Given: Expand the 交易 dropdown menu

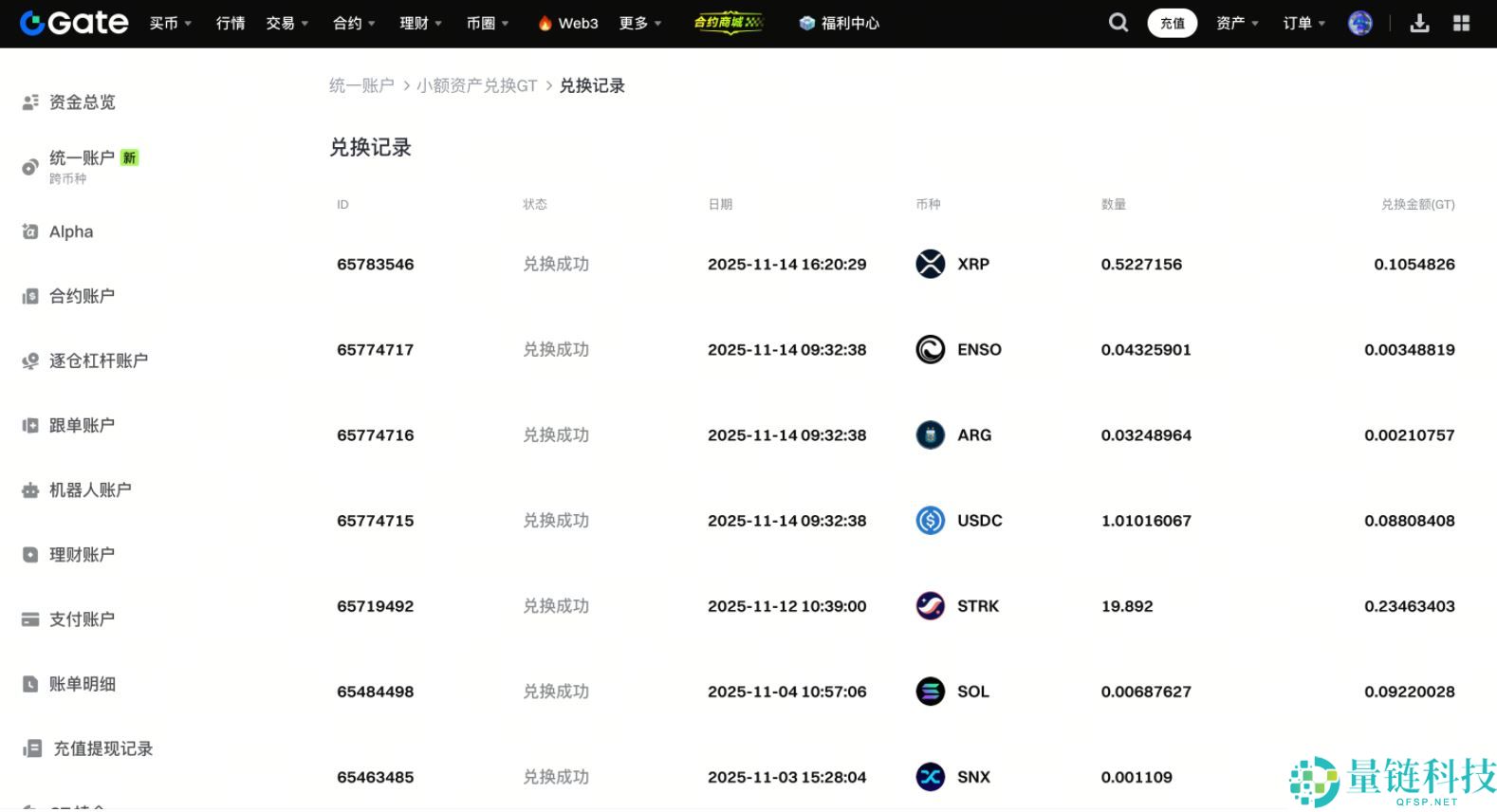Looking at the screenshot, I should [x=286, y=23].
